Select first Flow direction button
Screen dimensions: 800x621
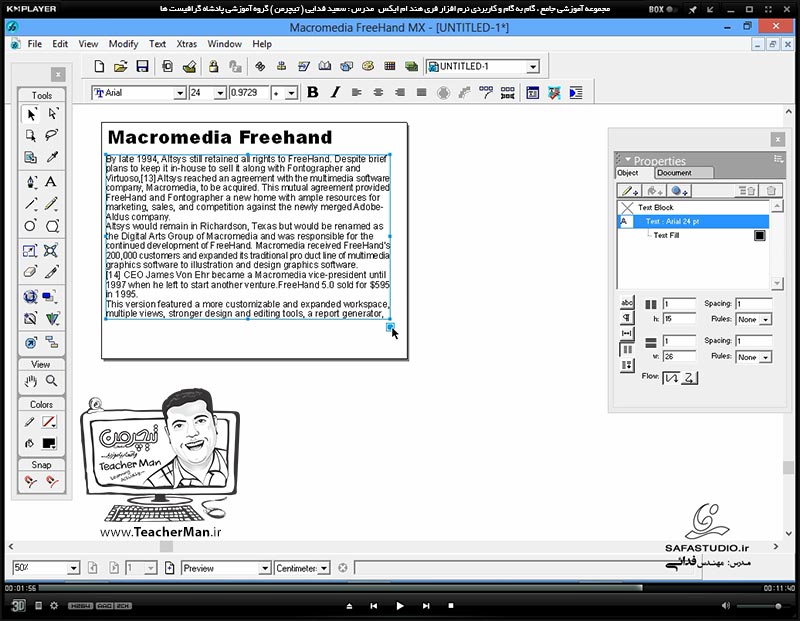click(671, 378)
